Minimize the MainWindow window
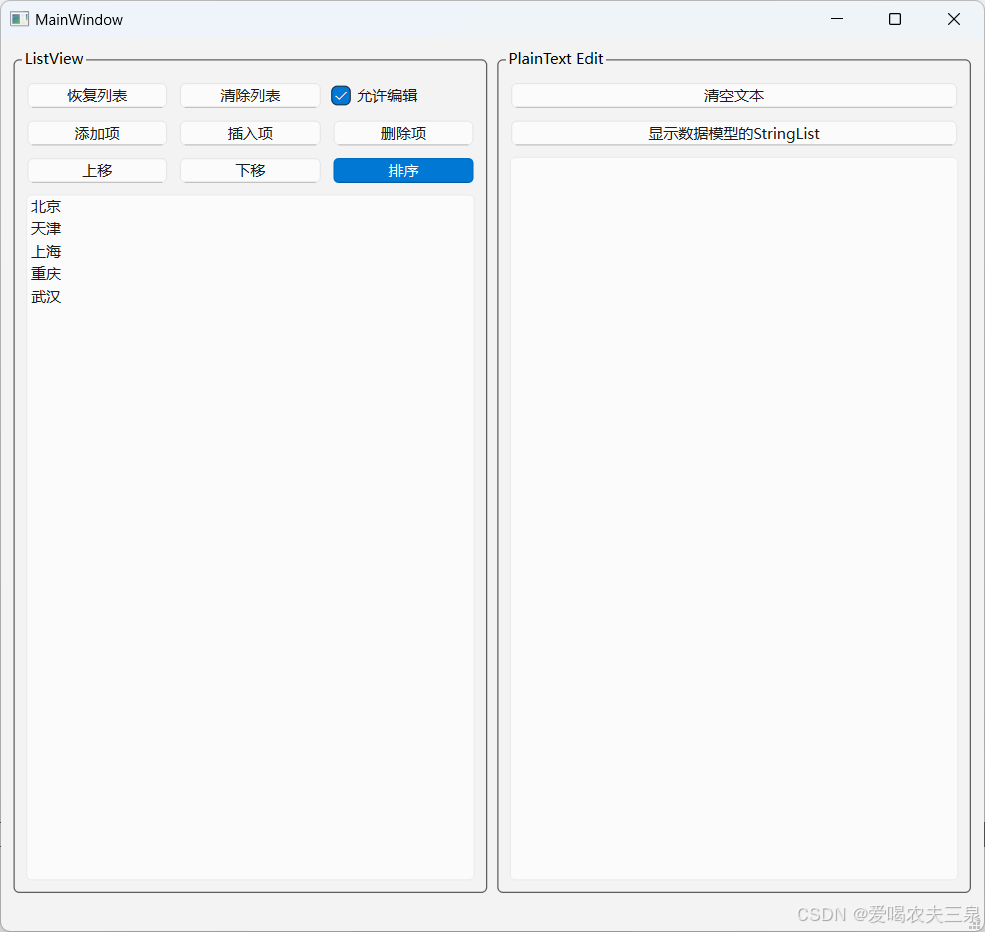Image resolution: width=985 pixels, height=932 pixels. (x=837, y=19)
